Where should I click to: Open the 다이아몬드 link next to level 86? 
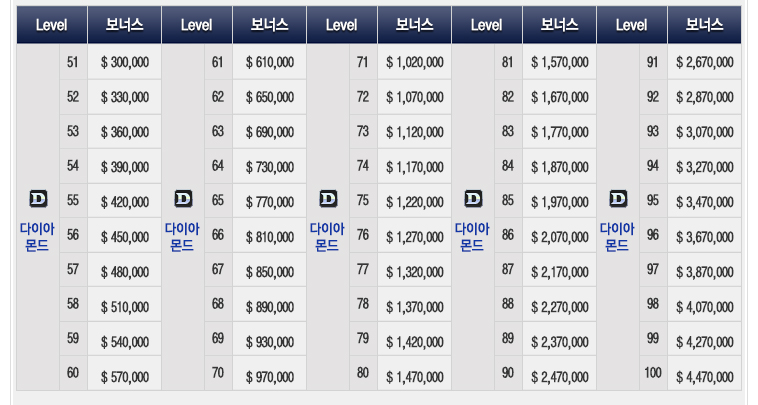tap(472, 237)
